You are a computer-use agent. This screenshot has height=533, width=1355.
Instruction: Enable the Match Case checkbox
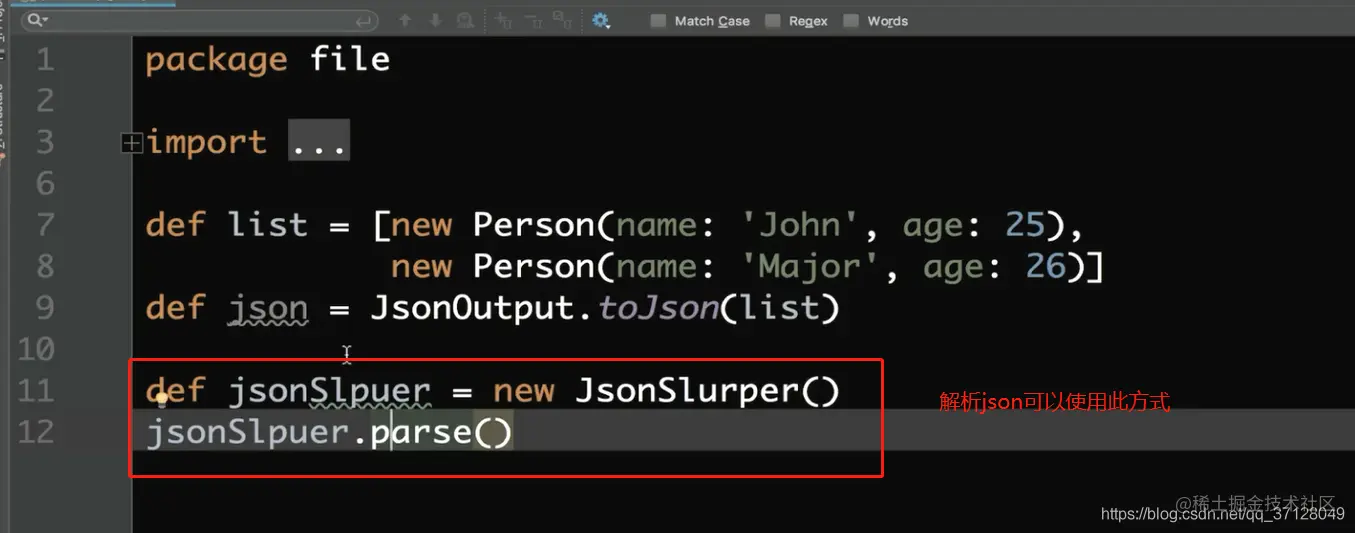(x=658, y=21)
